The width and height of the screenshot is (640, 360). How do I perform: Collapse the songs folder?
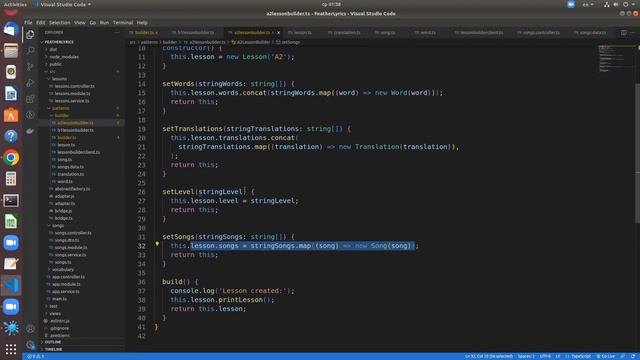click(58, 225)
